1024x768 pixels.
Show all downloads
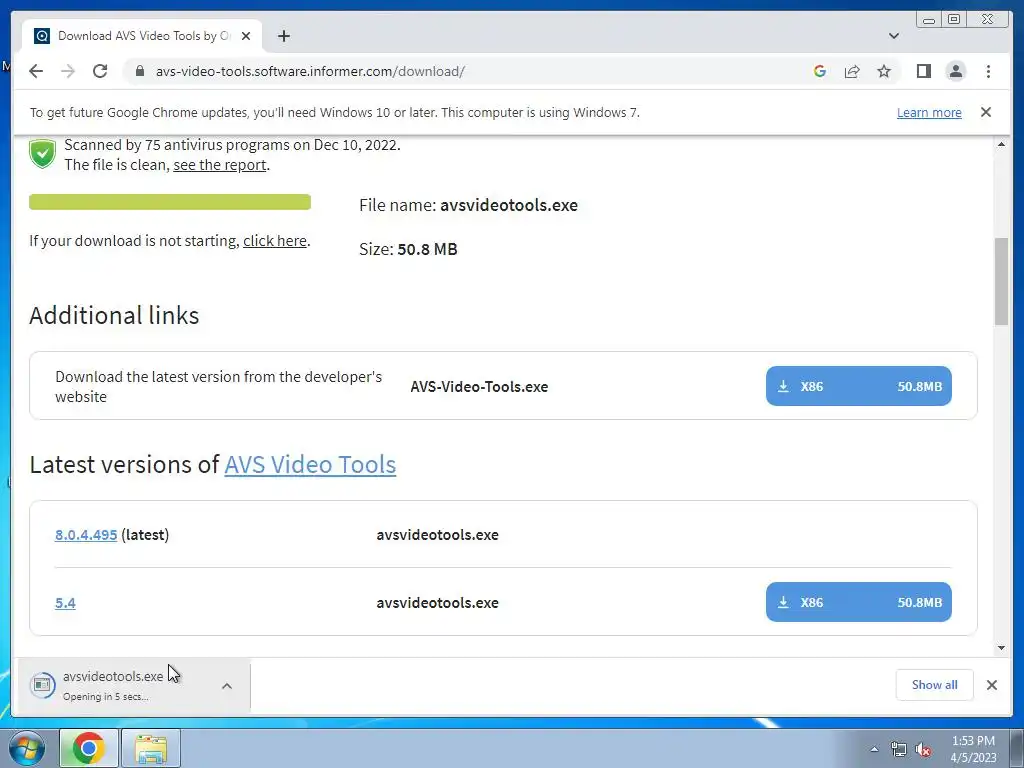(x=934, y=684)
